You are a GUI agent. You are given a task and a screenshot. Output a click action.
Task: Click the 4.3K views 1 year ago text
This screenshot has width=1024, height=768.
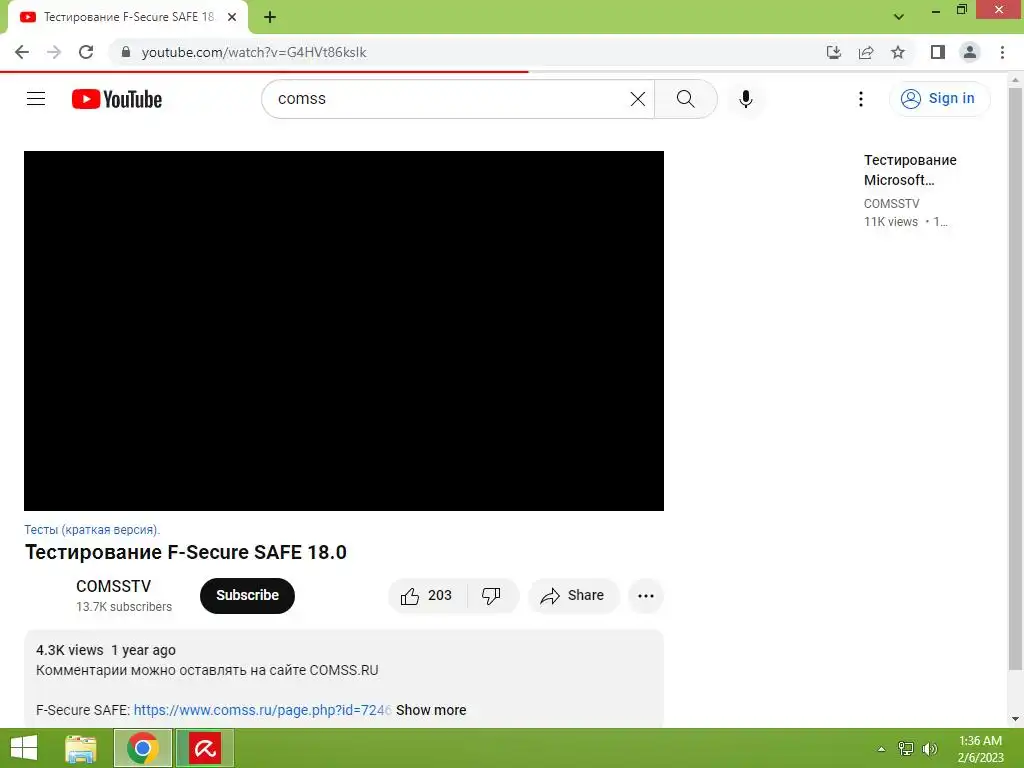(x=106, y=650)
